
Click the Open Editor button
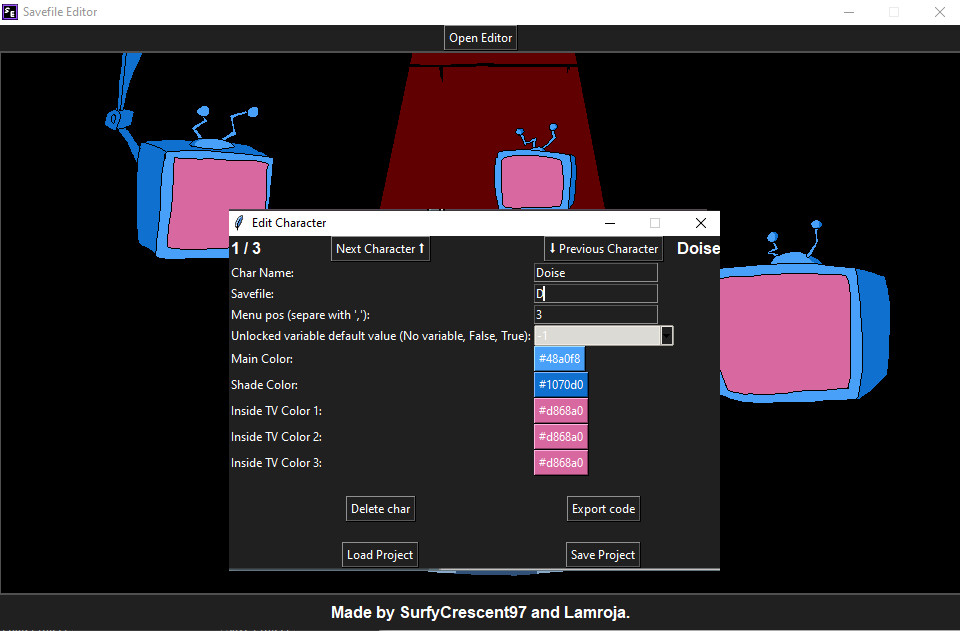tap(480, 38)
